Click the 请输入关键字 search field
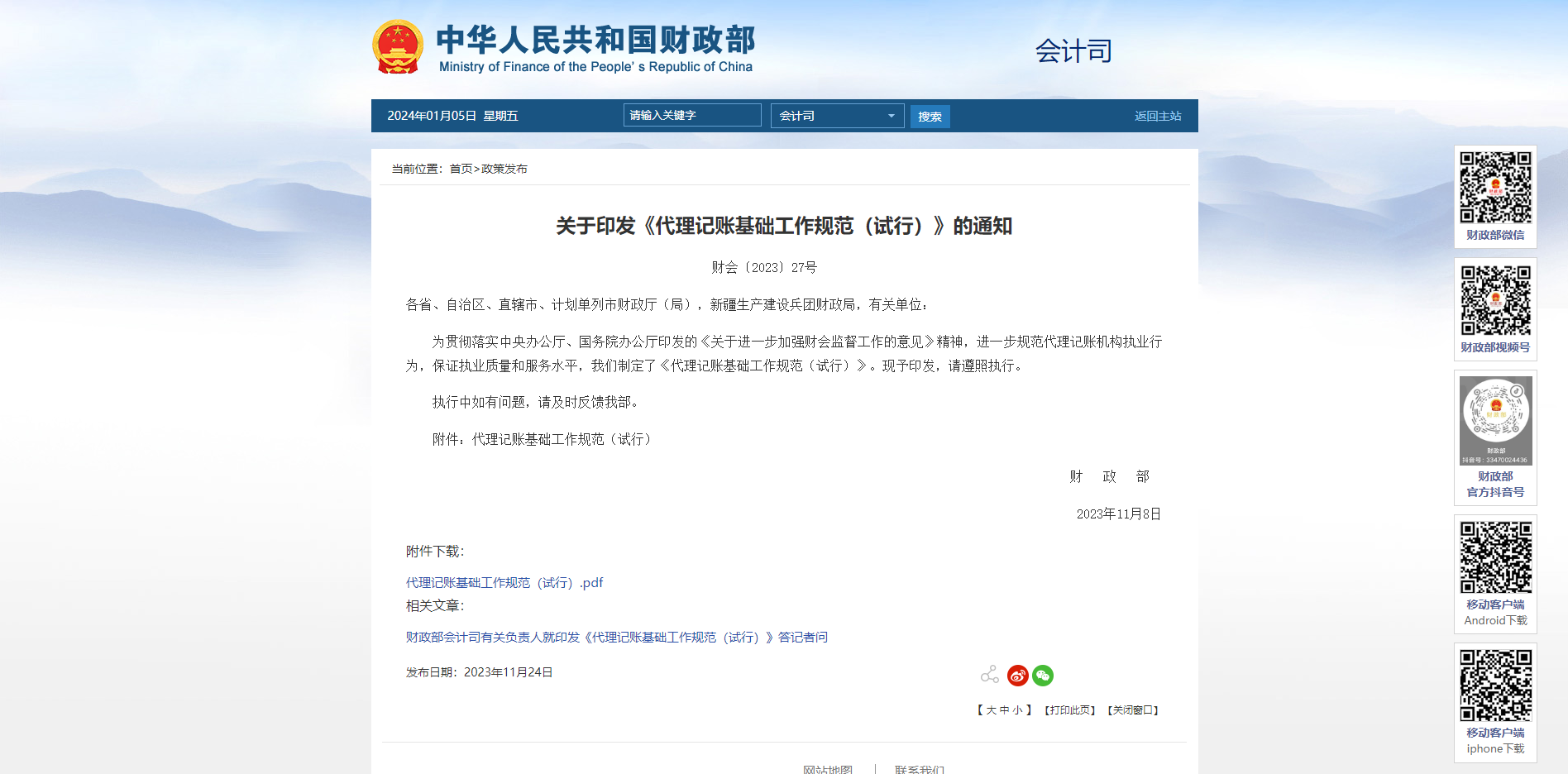The image size is (1568, 774). pyautogui.click(x=691, y=116)
